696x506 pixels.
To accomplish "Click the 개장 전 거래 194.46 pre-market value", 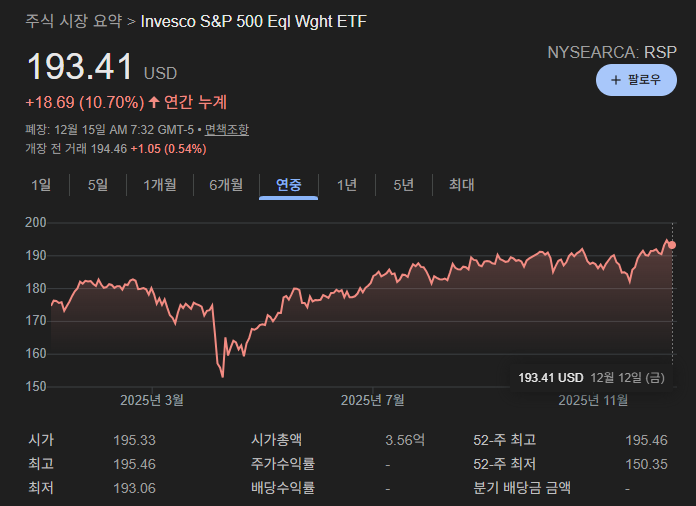I will pyautogui.click(x=76, y=149).
